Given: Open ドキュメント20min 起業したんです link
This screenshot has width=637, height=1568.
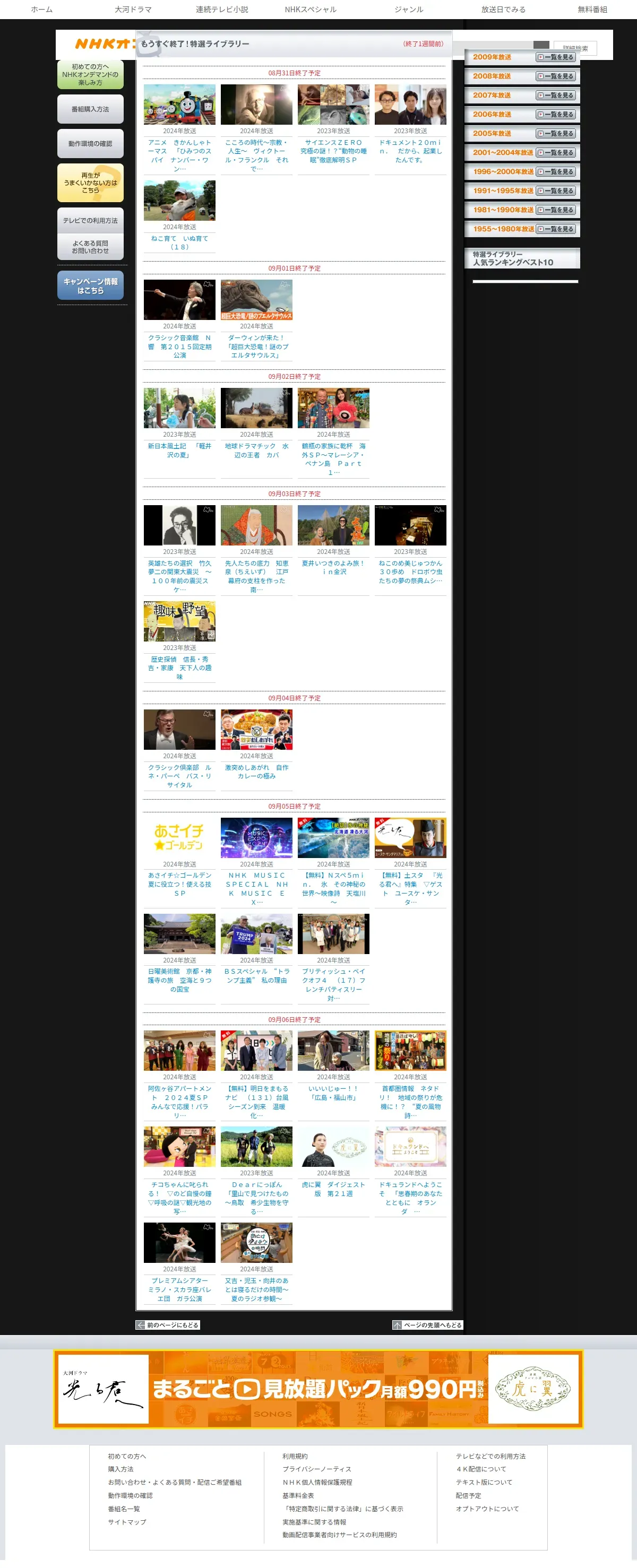Looking at the screenshot, I should (x=410, y=151).
